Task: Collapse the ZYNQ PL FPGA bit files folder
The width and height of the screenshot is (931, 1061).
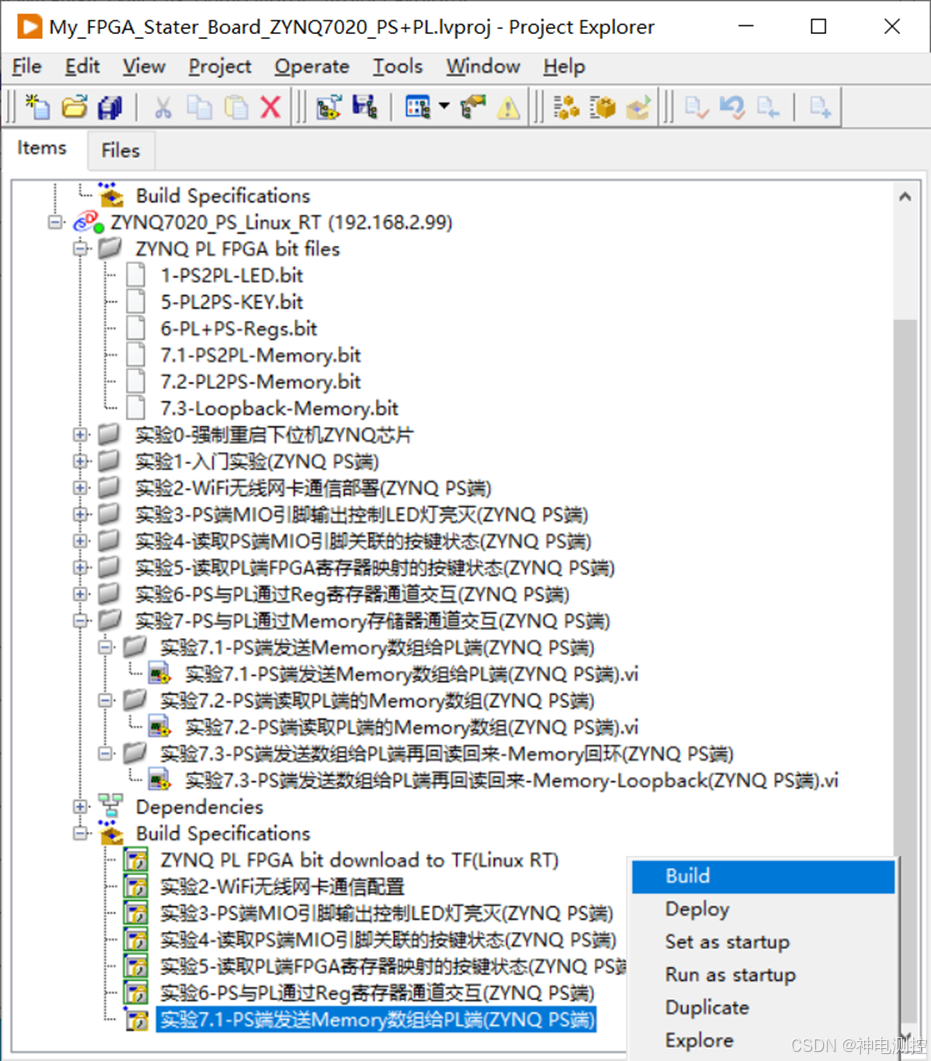Action: tap(81, 248)
